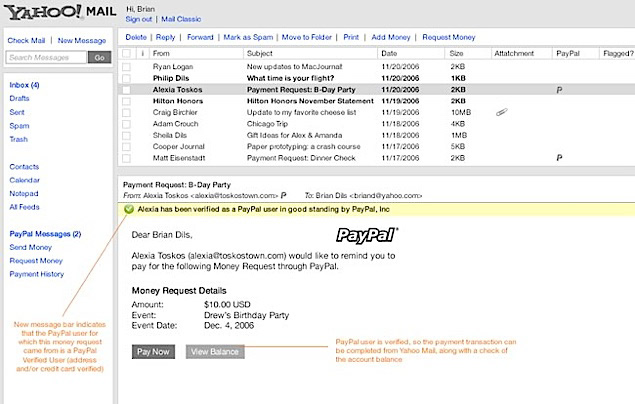635x404 pixels.
Task: Click the PayPal logo in the message
Action: 367,235
